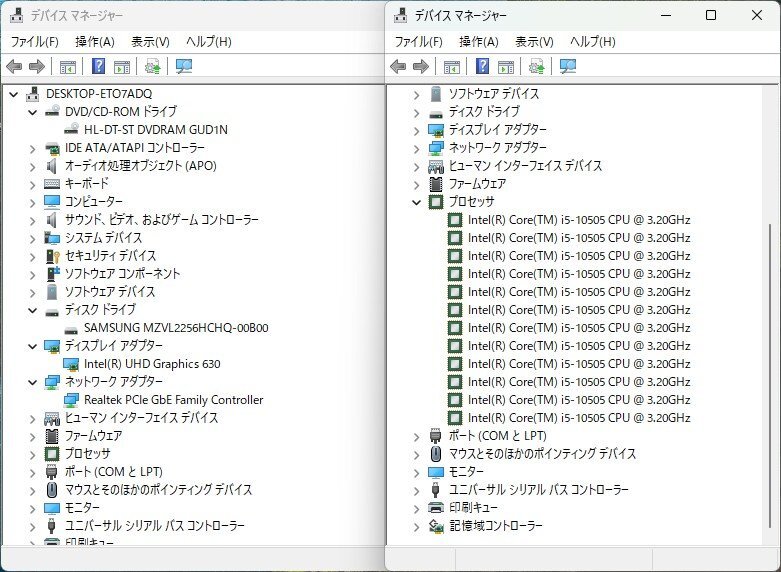
Task: Collapse DESKTOP-ETO7ADQ root node
Action: click(x=13, y=94)
